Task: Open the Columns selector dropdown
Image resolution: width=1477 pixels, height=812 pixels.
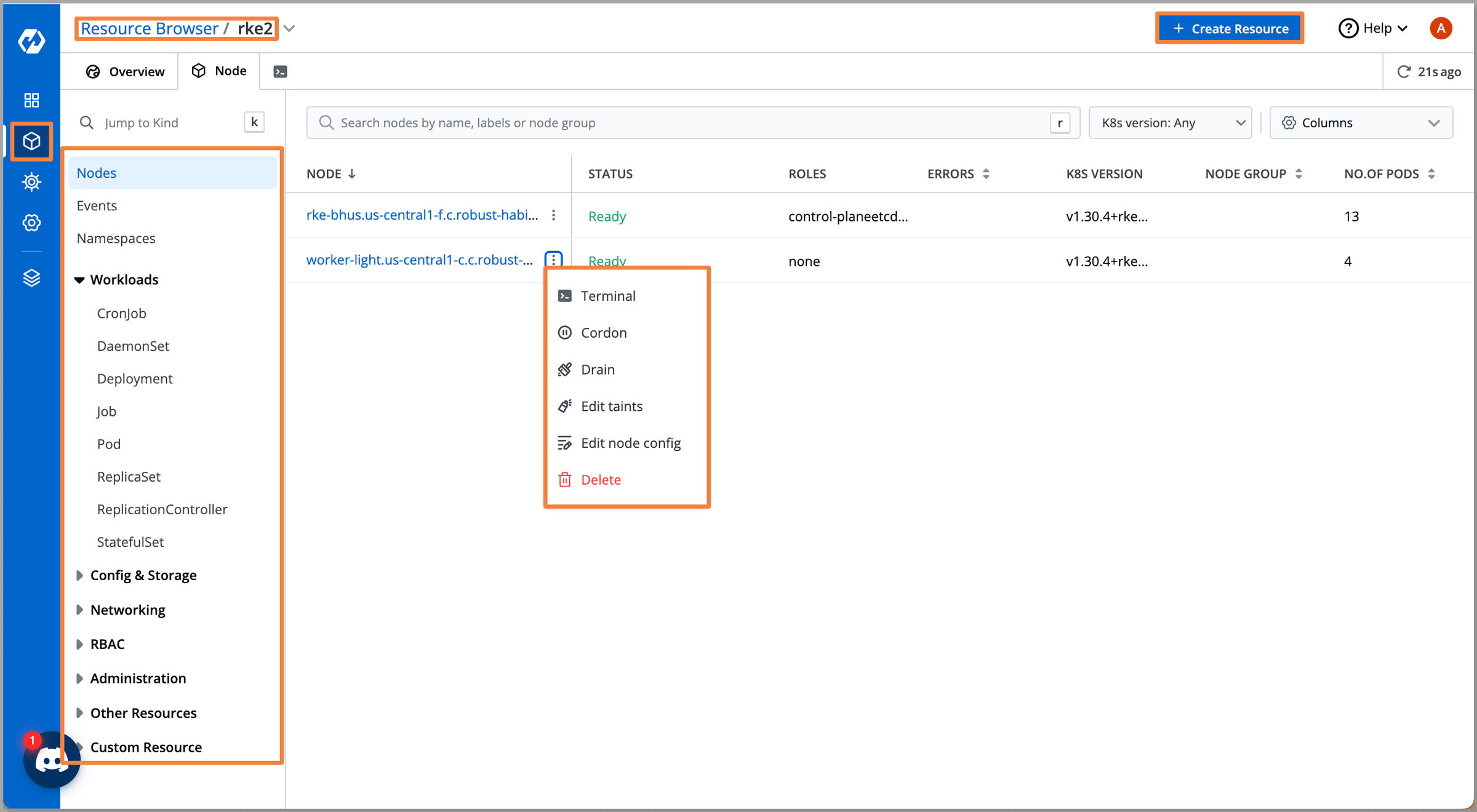Action: [x=1360, y=122]
